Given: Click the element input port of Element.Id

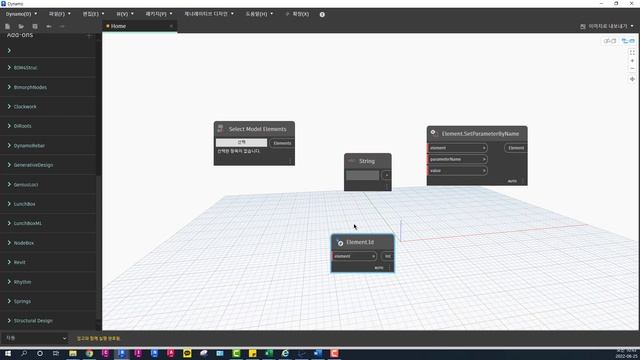Looking at the screenshot, I should pyautogui.click(x=354, y=256).
